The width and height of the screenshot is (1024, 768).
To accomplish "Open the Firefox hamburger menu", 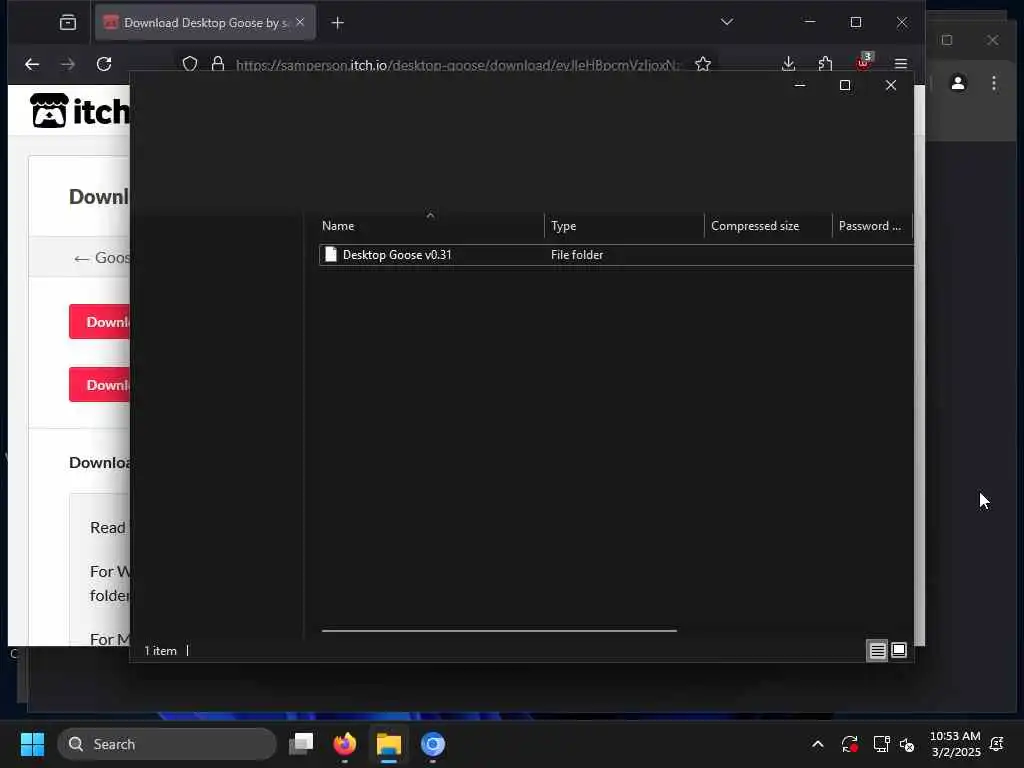I will coord(901,64).
